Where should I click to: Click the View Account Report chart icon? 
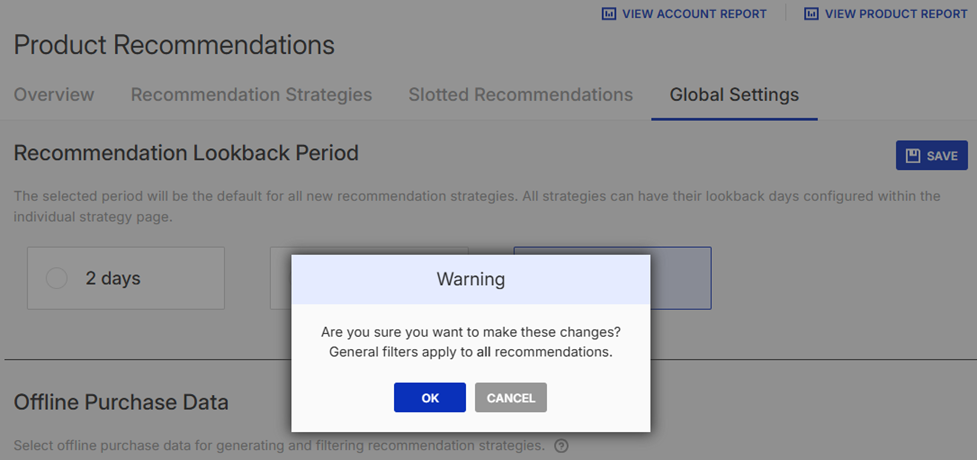click(x=609, y=14)
